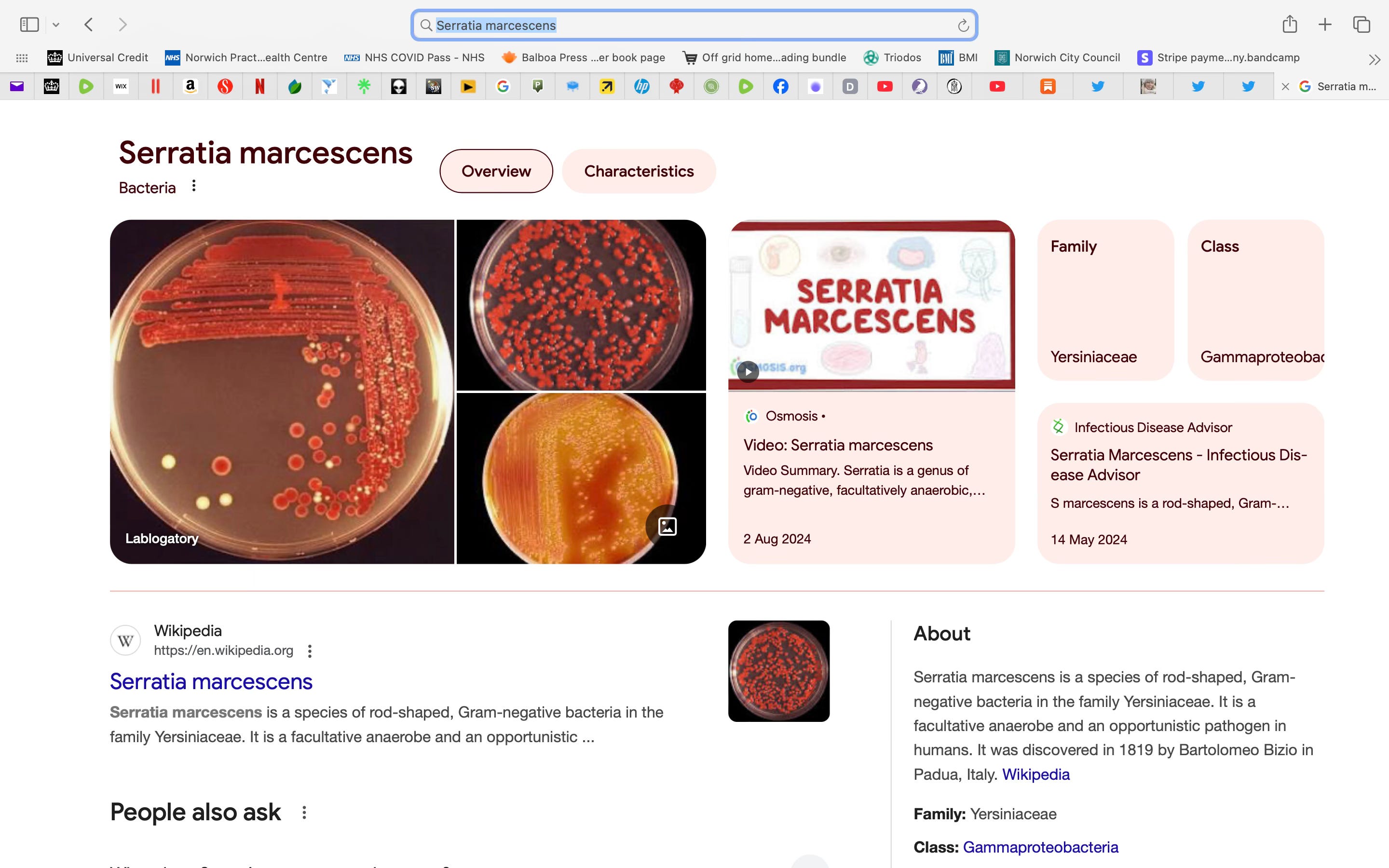
Task: Toggle the Safari sidebar button
Action: (x=29, y=25)
